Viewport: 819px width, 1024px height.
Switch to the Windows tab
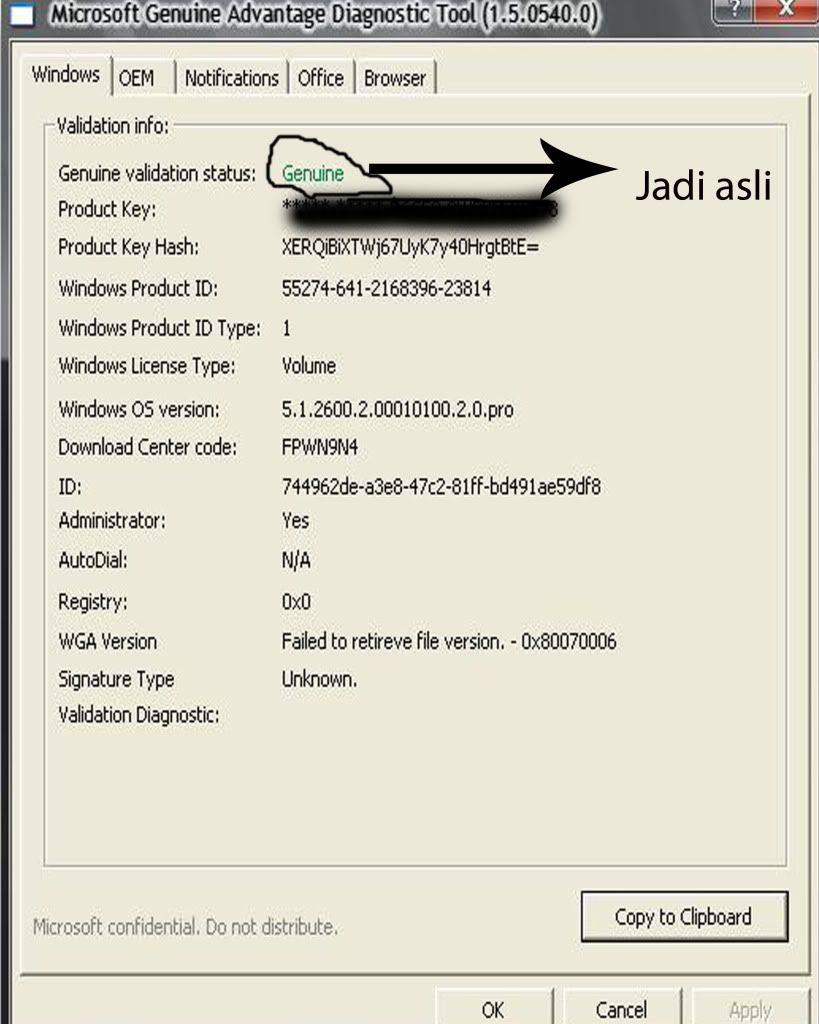click(x=66, y=75)
